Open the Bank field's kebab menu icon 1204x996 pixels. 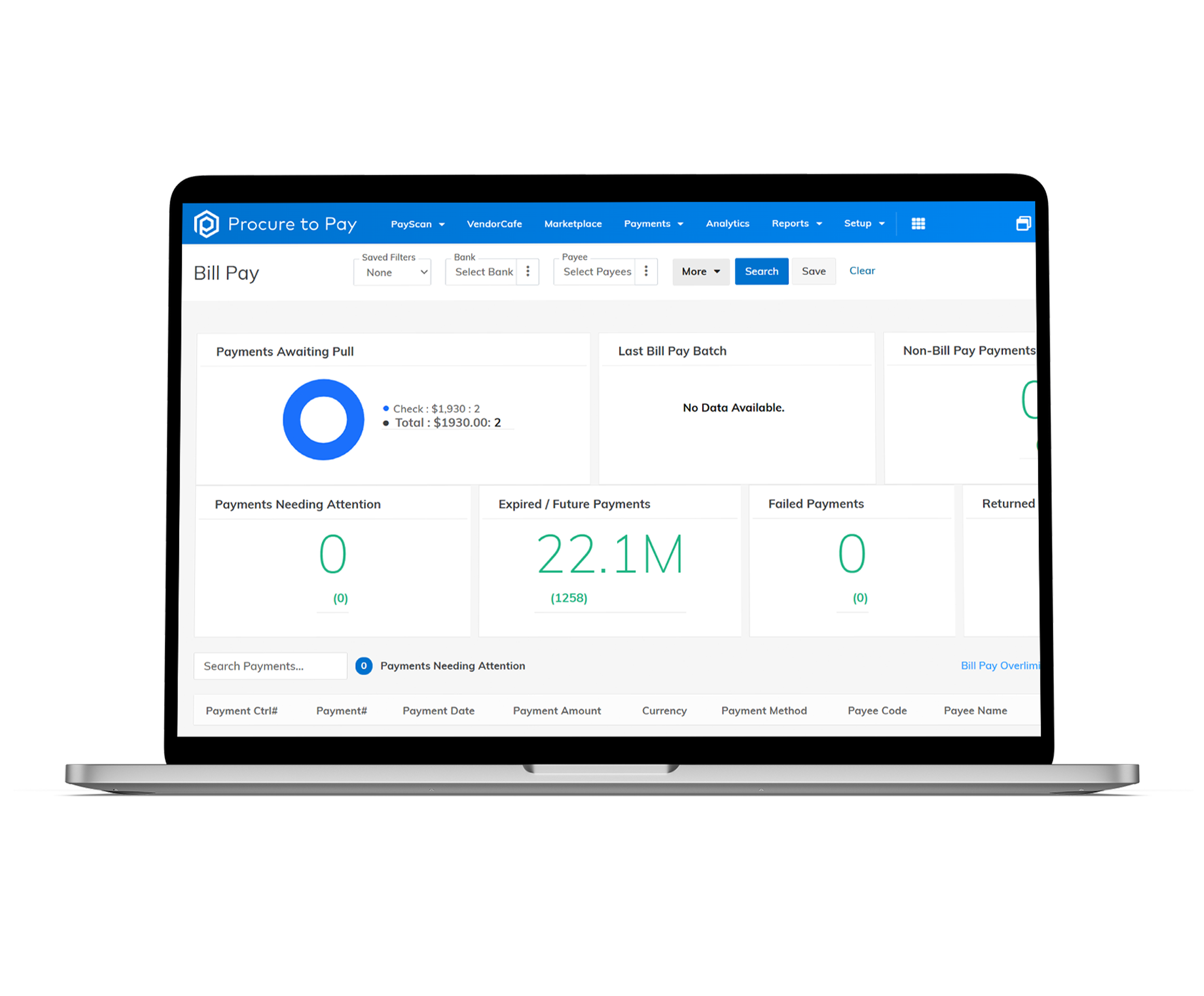pyautogui.click(x=527, y=272)
